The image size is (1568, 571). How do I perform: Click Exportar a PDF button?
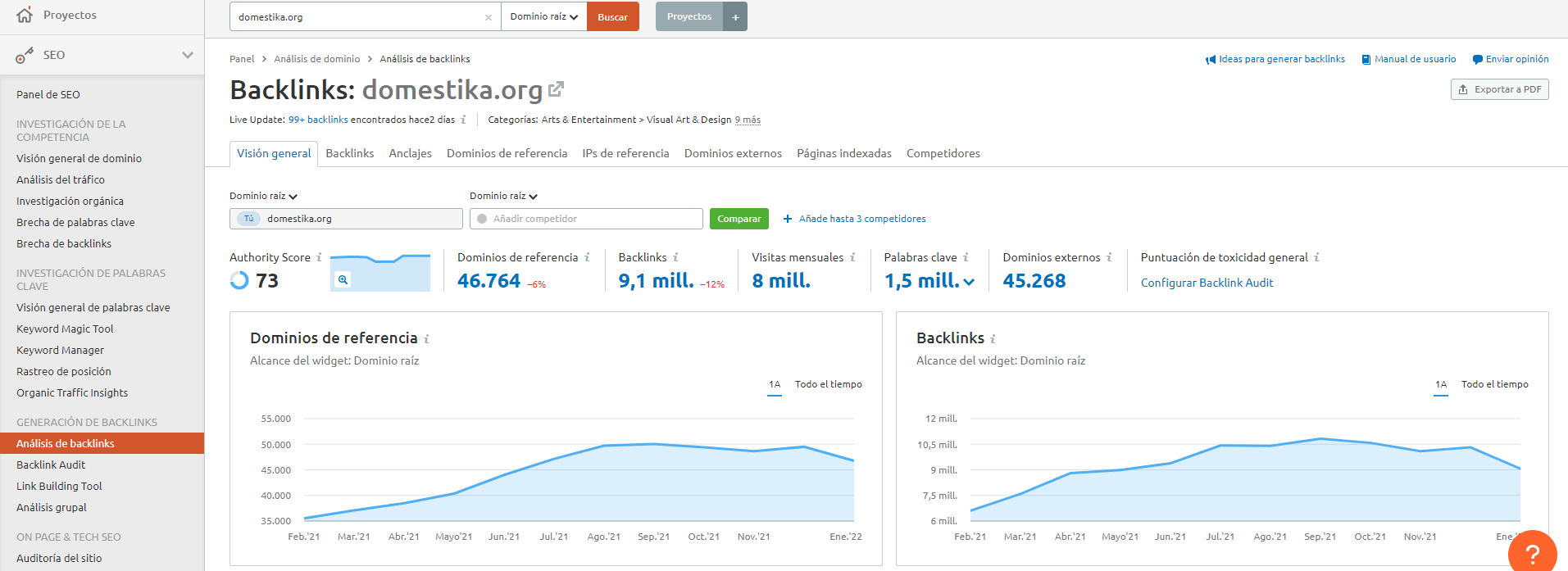[1500, 89]
